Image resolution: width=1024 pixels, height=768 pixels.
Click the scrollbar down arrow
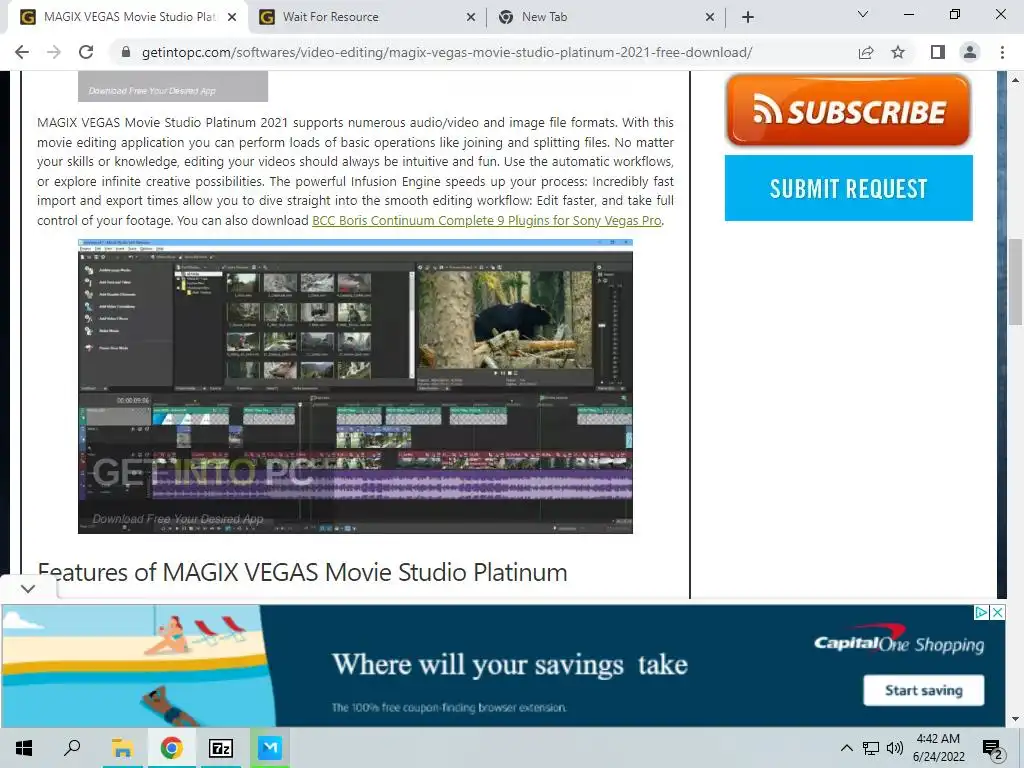click(1015, 719)
